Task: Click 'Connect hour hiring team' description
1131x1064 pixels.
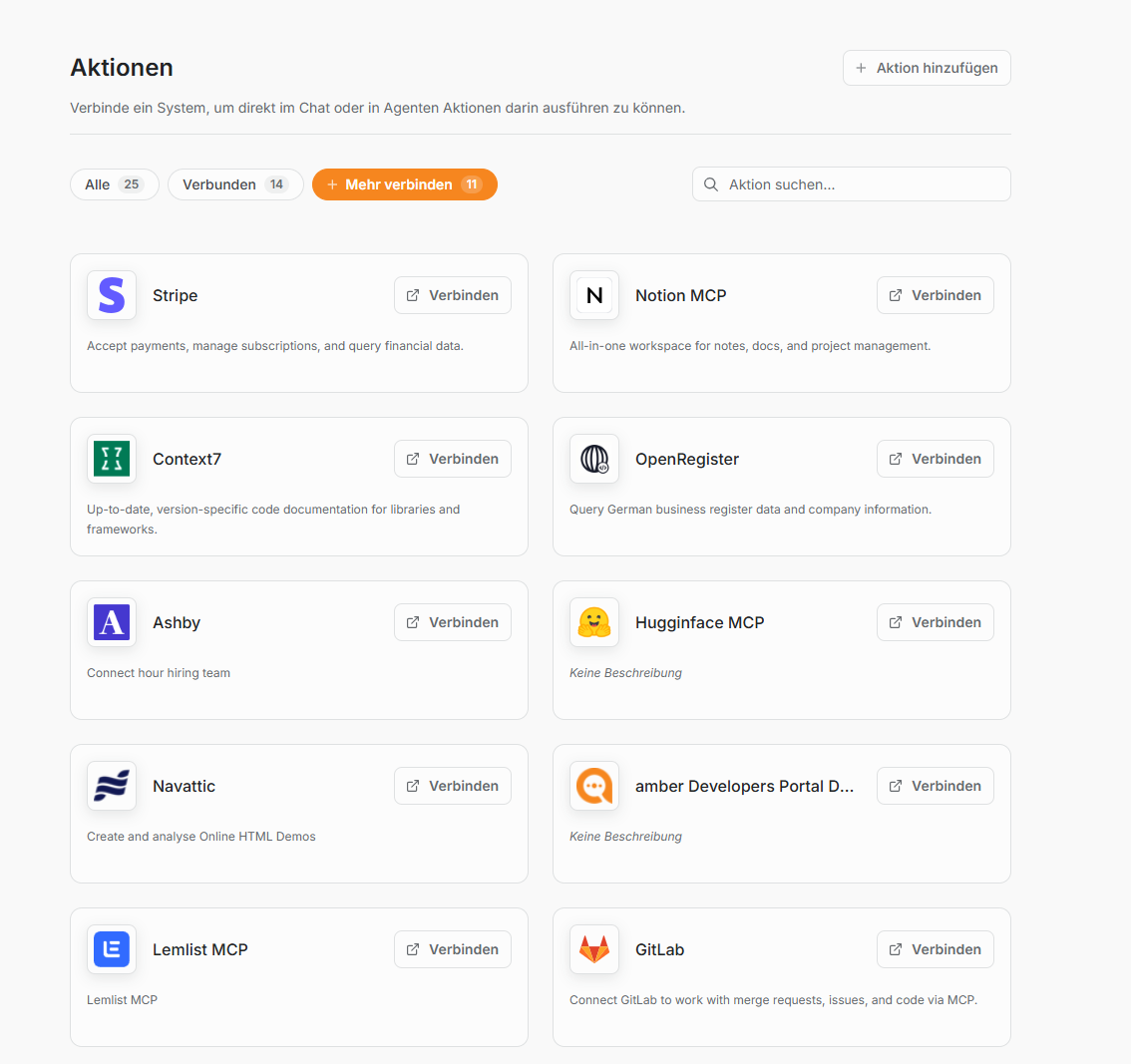Action: [159, 673]
